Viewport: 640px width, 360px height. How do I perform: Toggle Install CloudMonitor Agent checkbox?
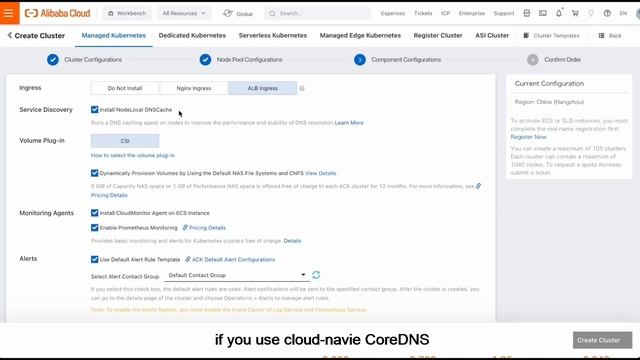click(x=94, y=213)
